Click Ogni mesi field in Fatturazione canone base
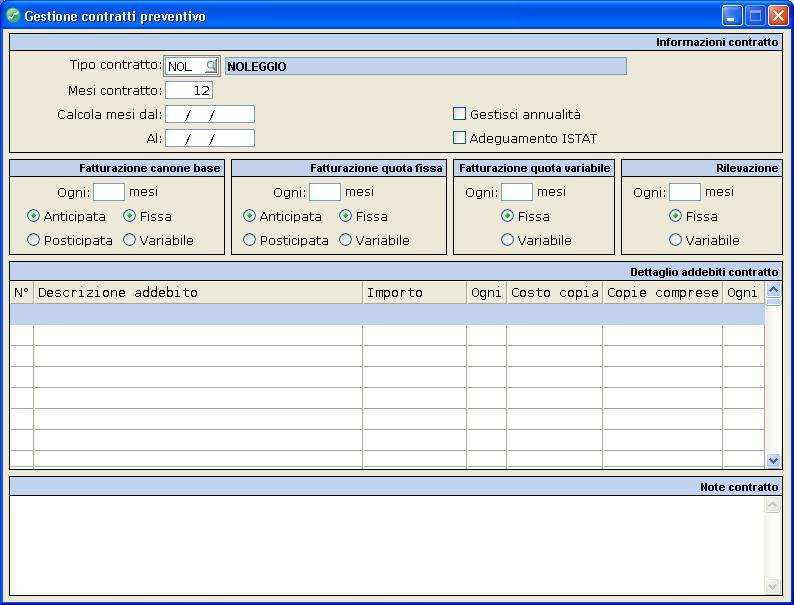 [109, 192]
